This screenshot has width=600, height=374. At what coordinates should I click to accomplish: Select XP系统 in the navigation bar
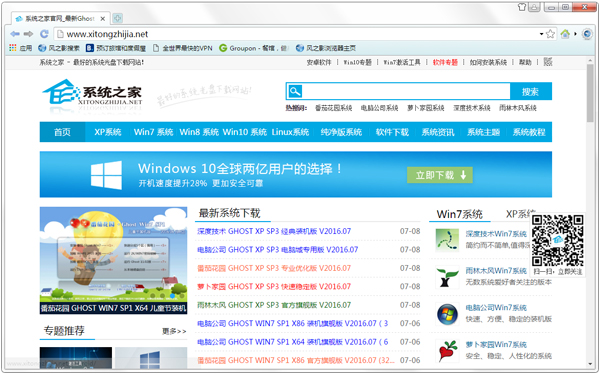108,132
